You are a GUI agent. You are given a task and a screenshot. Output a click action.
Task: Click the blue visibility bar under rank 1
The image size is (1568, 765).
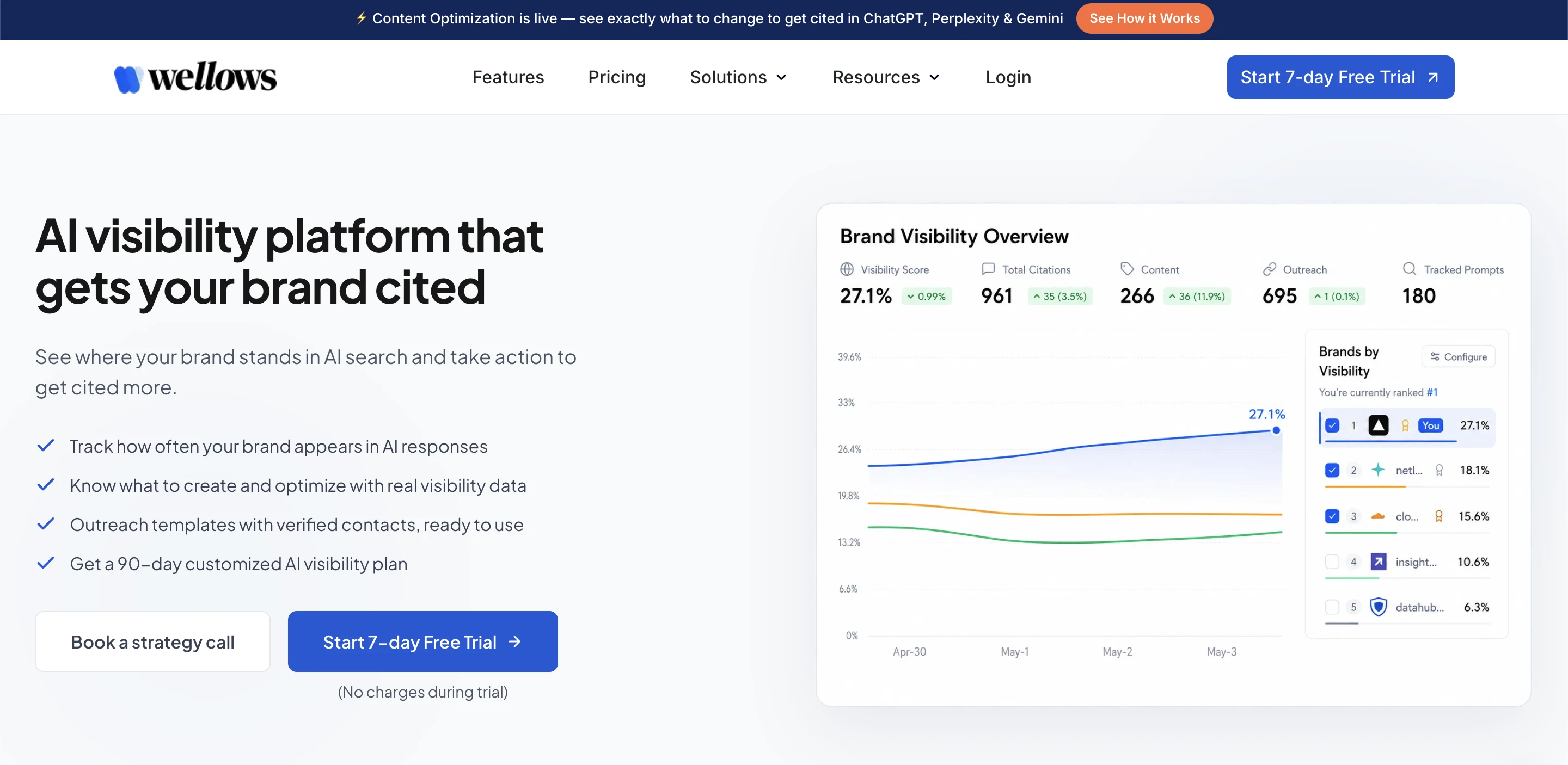[x=1391, y=441]
